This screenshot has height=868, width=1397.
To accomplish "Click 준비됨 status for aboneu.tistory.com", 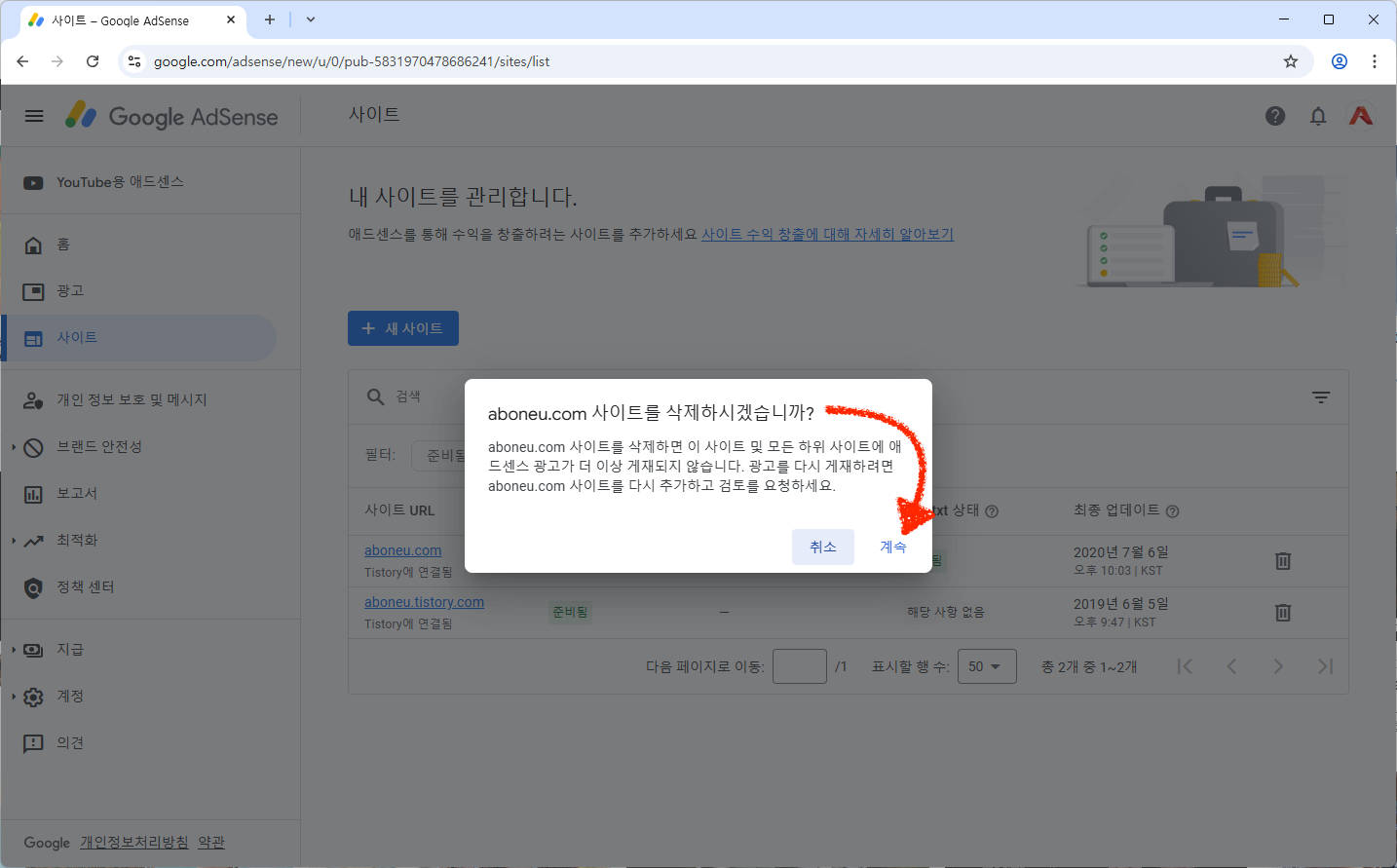I will click(570, 613).
